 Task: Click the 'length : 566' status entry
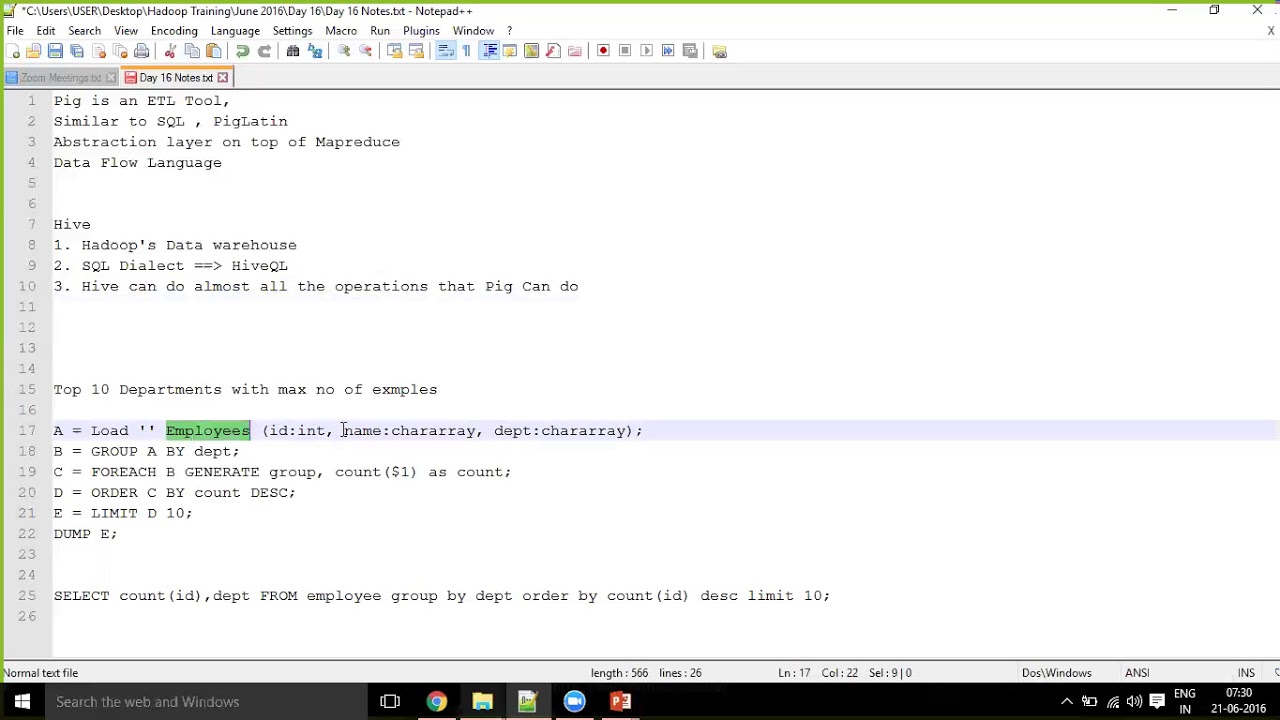pyautogui.click(x=620, y=673)
